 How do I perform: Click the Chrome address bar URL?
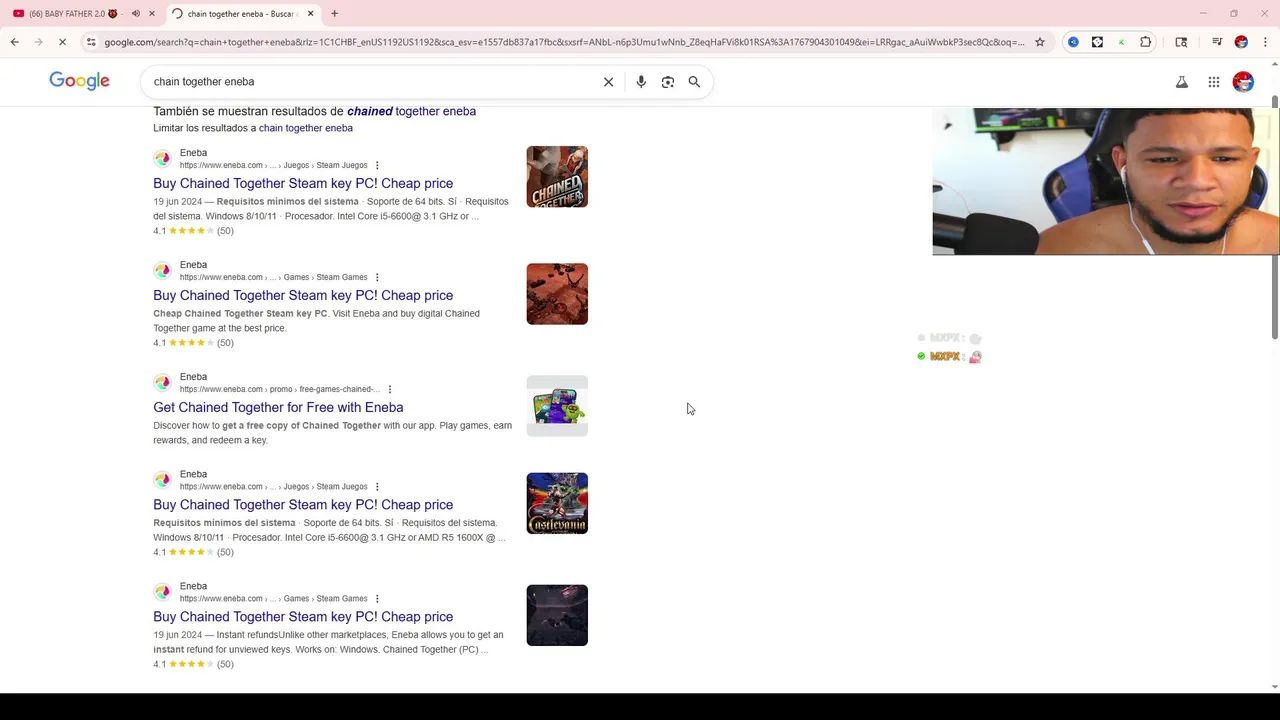tap(564, 42)
